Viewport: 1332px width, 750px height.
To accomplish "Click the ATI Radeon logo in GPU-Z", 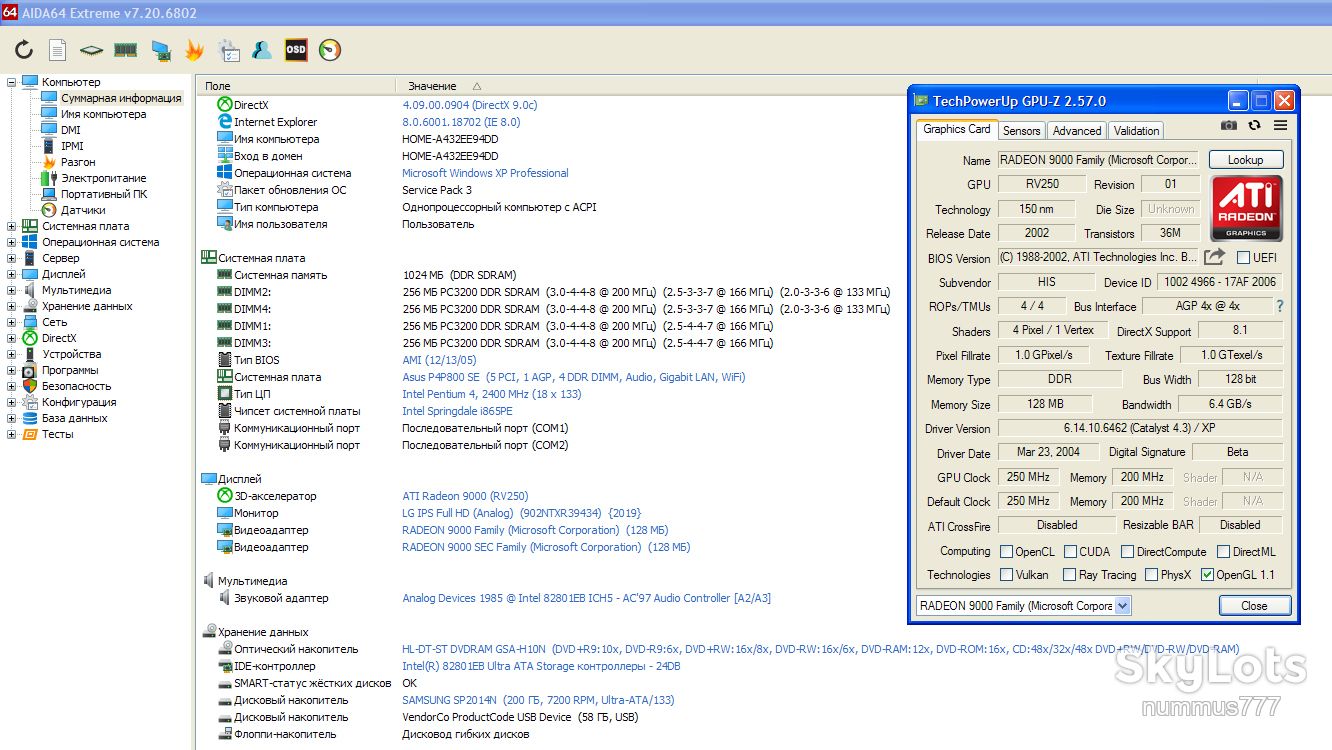I will click(x=1246, y=208).
